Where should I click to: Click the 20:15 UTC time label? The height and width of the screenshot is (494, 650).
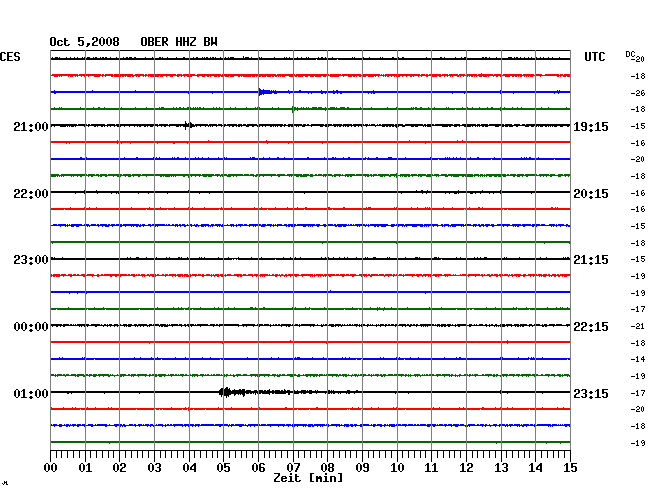tap(591, 194)
